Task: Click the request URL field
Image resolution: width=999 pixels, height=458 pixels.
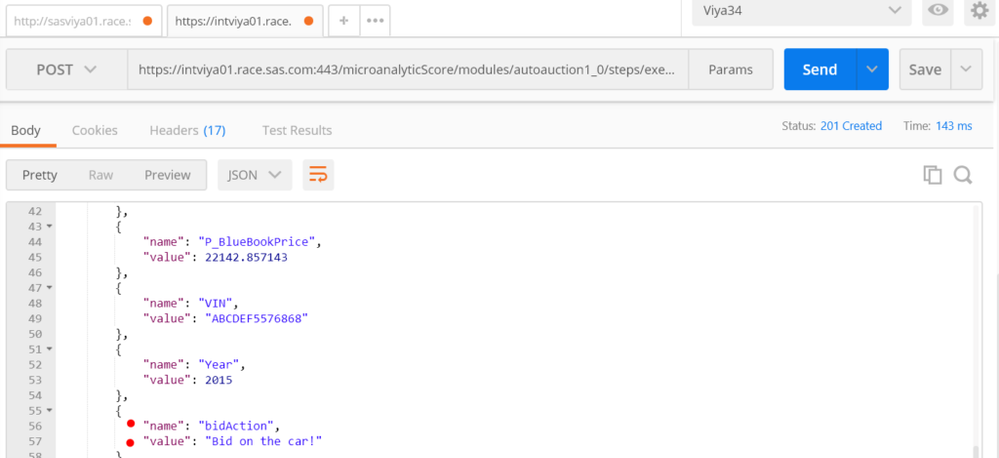Action: point(408,69)
